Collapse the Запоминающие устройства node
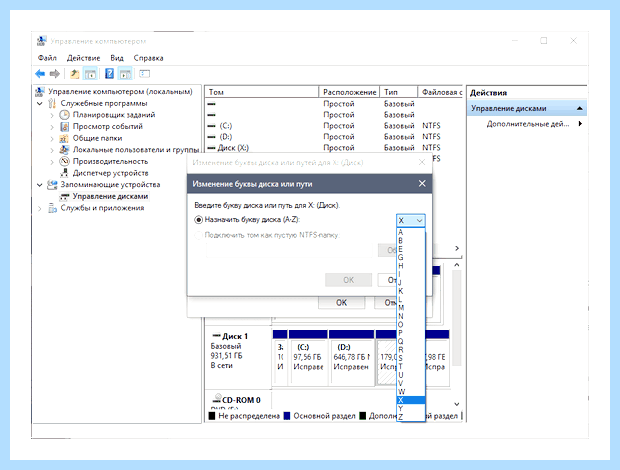 [x=40, y=185]
